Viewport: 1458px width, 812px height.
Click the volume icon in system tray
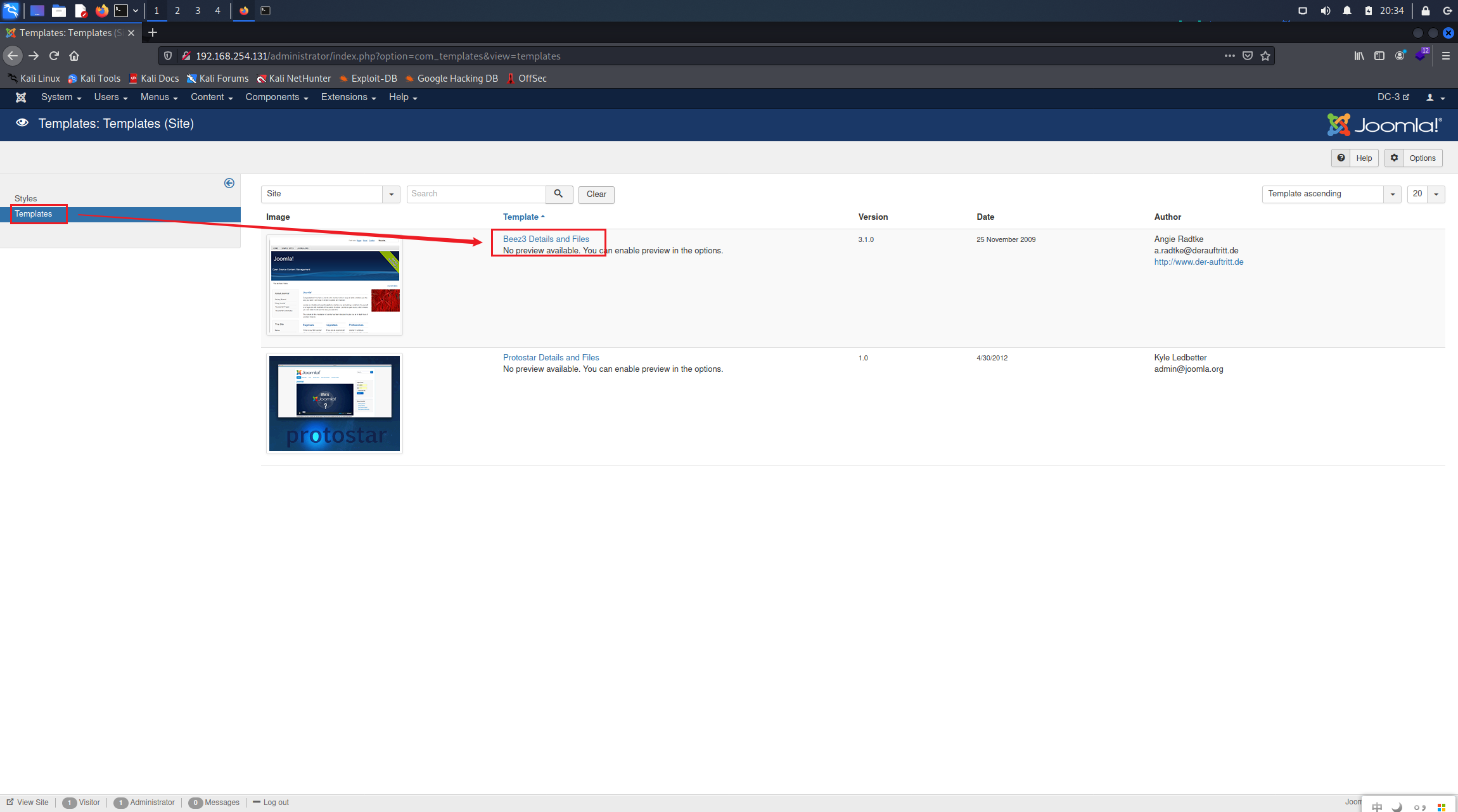pyautogui.click(x=1325, y=11)
